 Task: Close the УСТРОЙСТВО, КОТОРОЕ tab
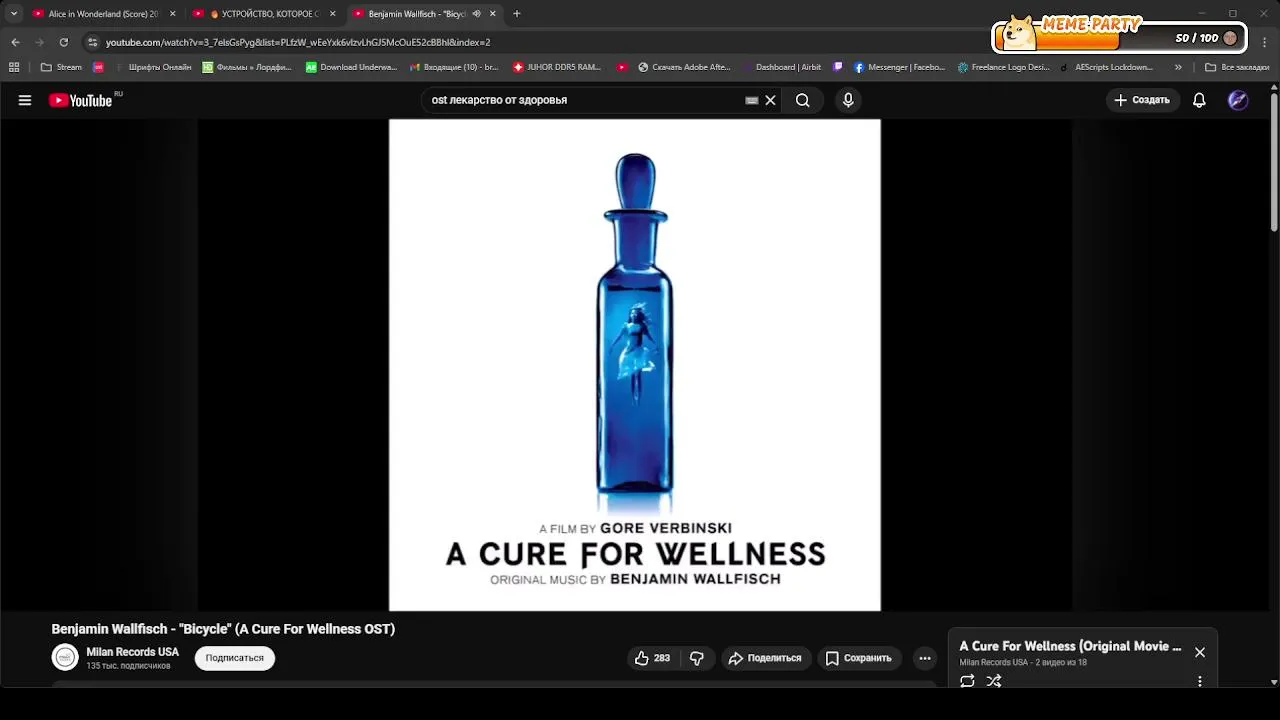click(332, 14)
